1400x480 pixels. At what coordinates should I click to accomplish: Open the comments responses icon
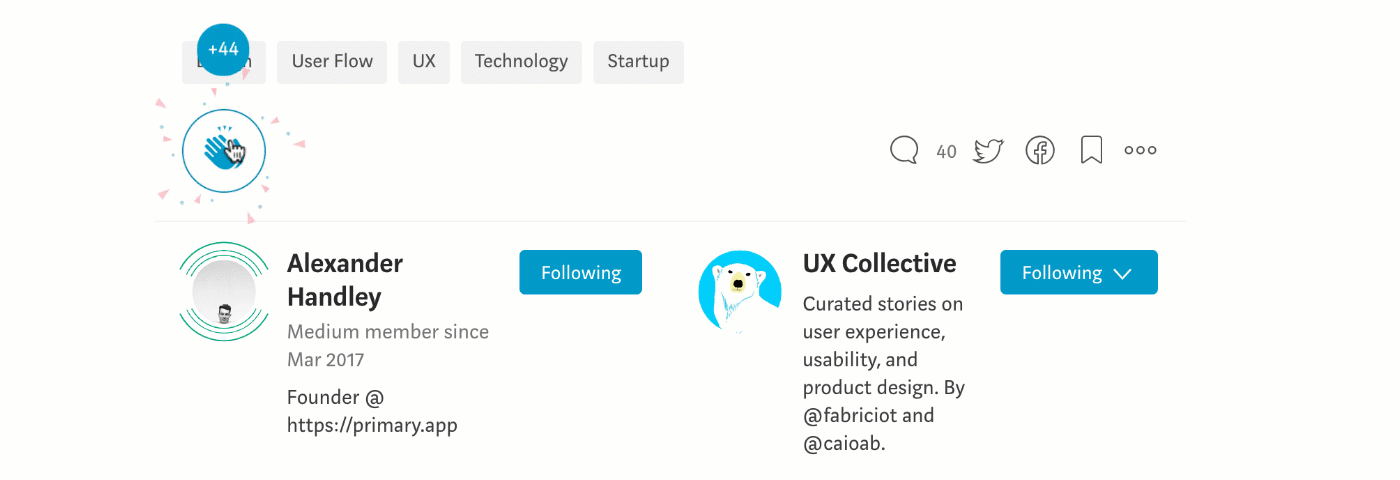pos(904,151)
